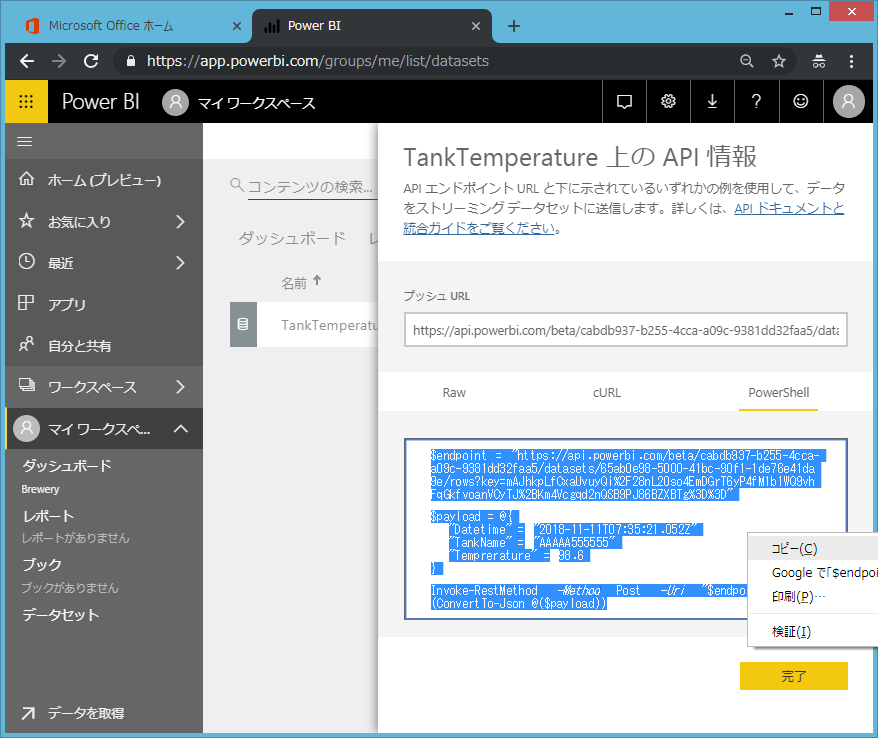Click the zoom magnifier icon in address bar
Screen dimensions: 878x738
[746, 61]
